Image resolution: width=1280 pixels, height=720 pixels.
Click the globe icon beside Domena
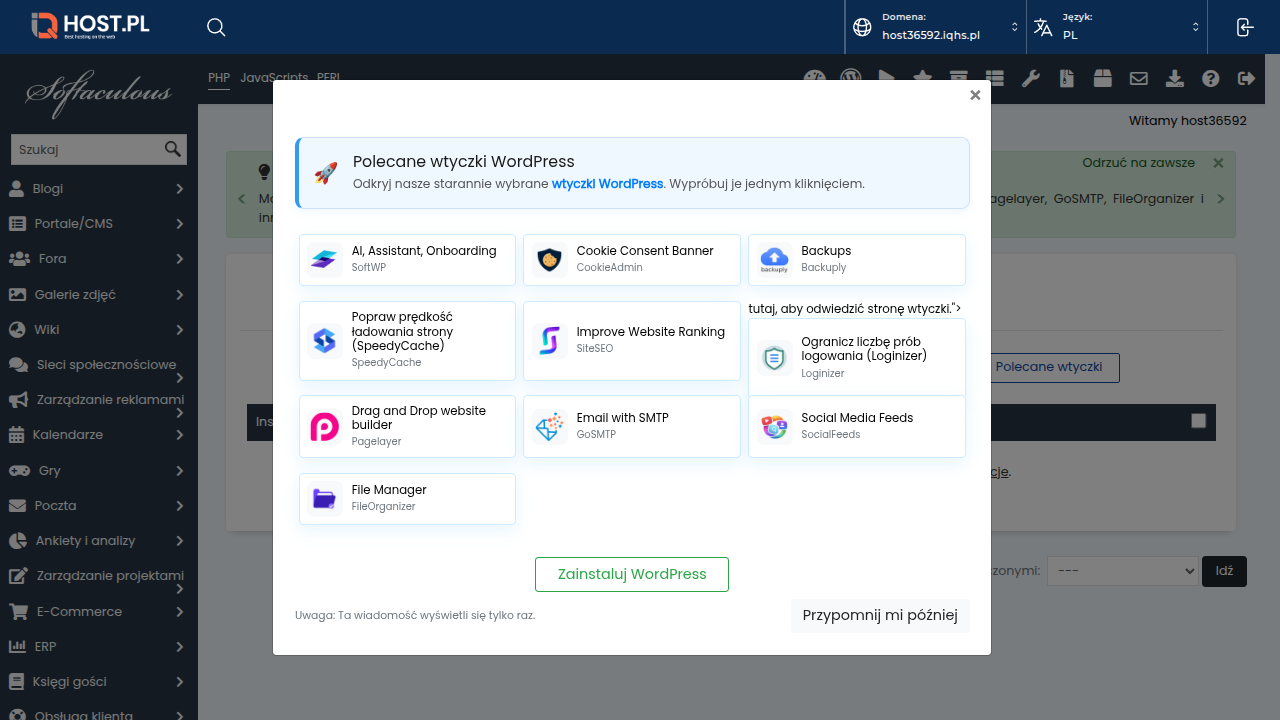pyautogui.click(x=862, y=27)
